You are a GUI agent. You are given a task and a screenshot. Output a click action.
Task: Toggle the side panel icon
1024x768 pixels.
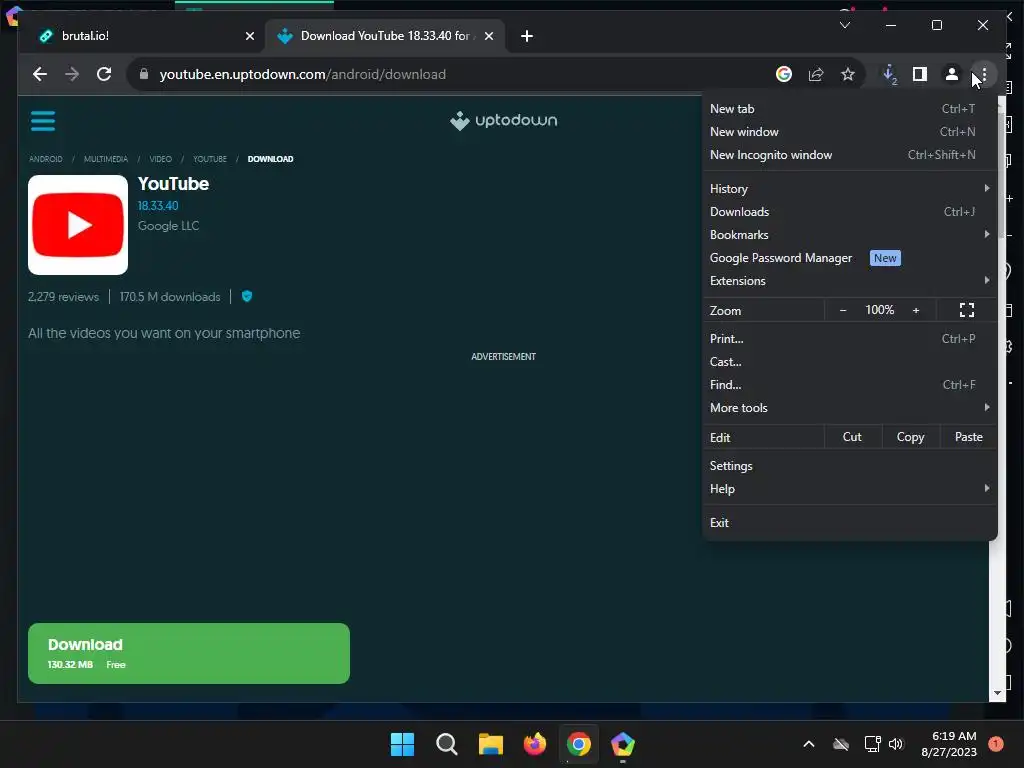(920, 74)
